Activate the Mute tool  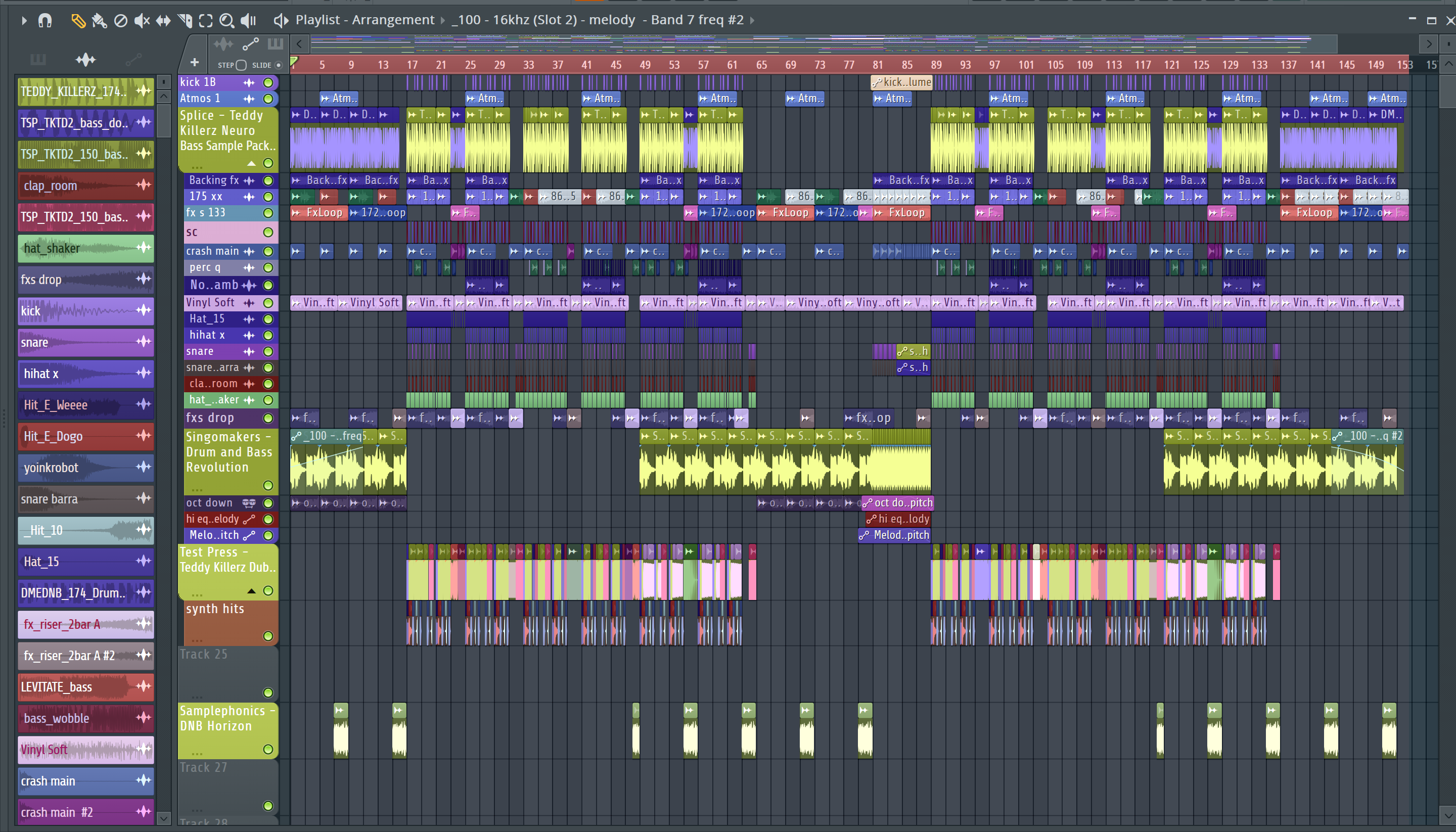tap(141, 21)
